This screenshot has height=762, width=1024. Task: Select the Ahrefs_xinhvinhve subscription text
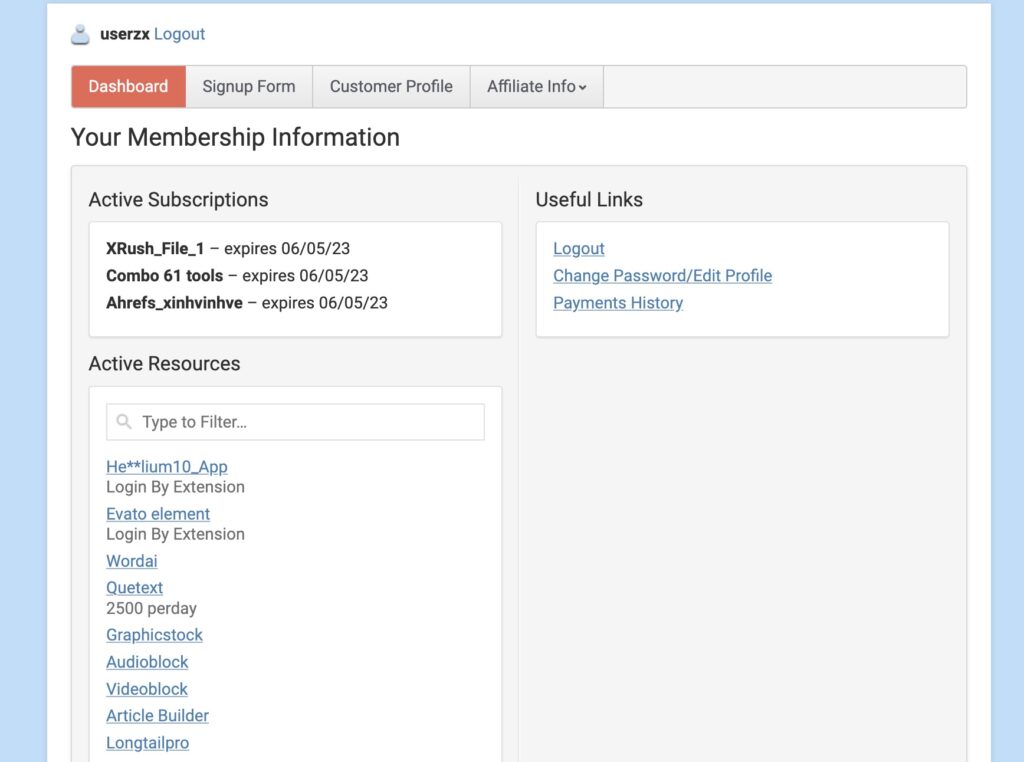click(x=174, y=303)
